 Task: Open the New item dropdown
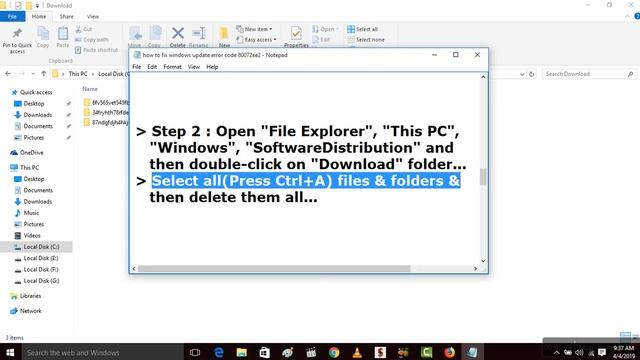pos(254,29)
